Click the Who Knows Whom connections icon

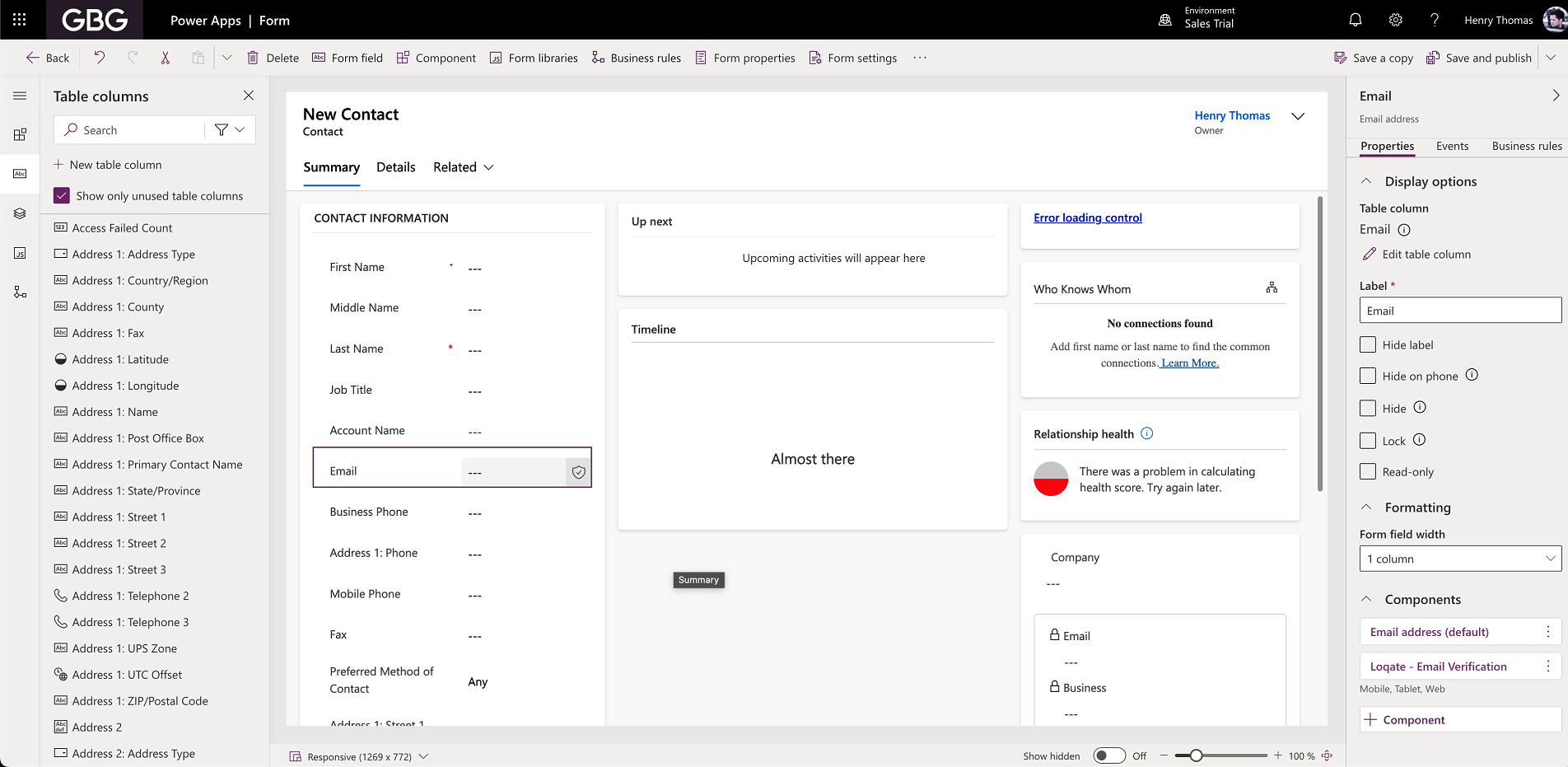pos(1272,287)
